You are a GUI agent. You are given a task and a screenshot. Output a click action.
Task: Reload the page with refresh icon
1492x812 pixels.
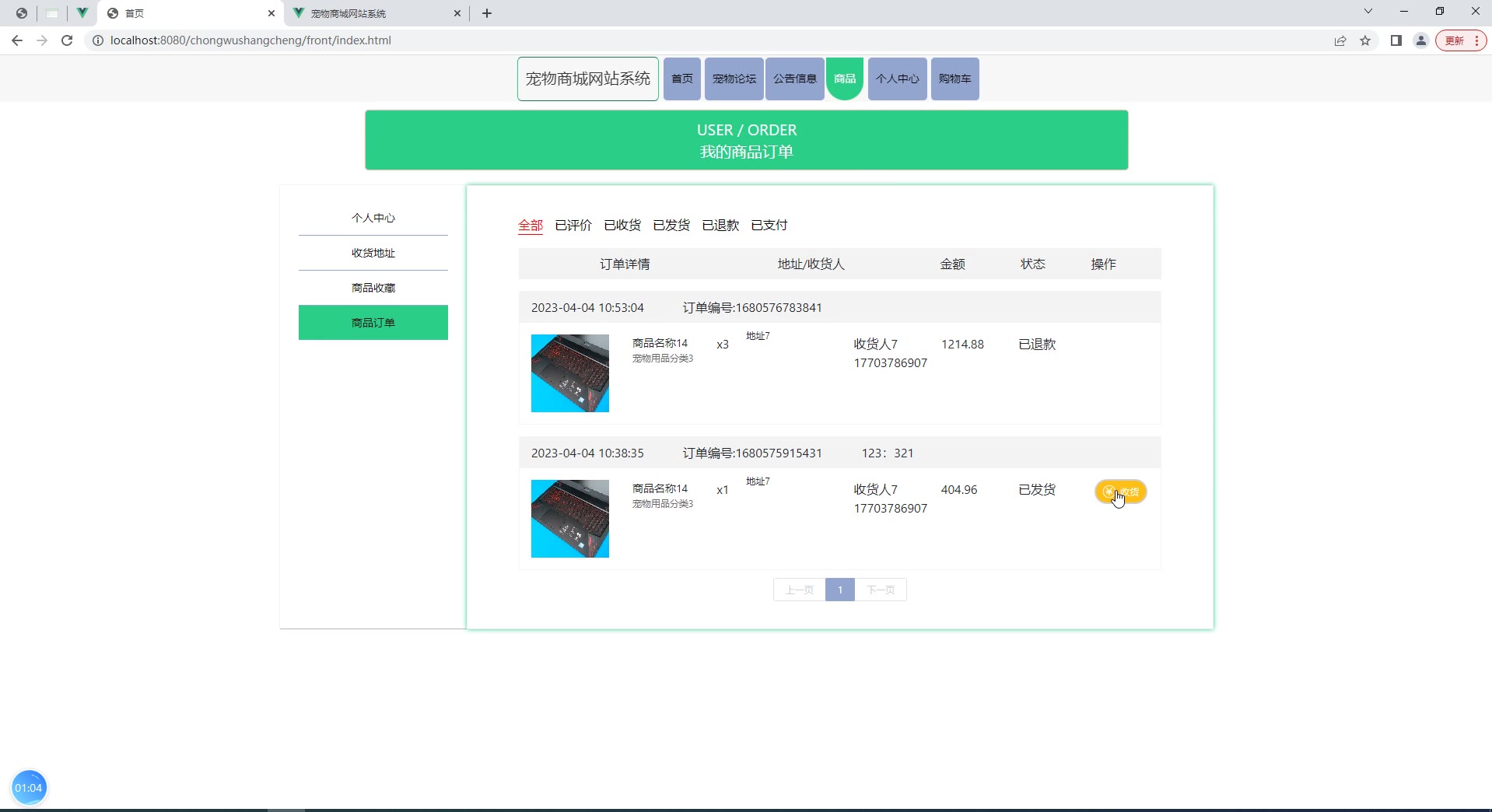[x=67, y=40]
